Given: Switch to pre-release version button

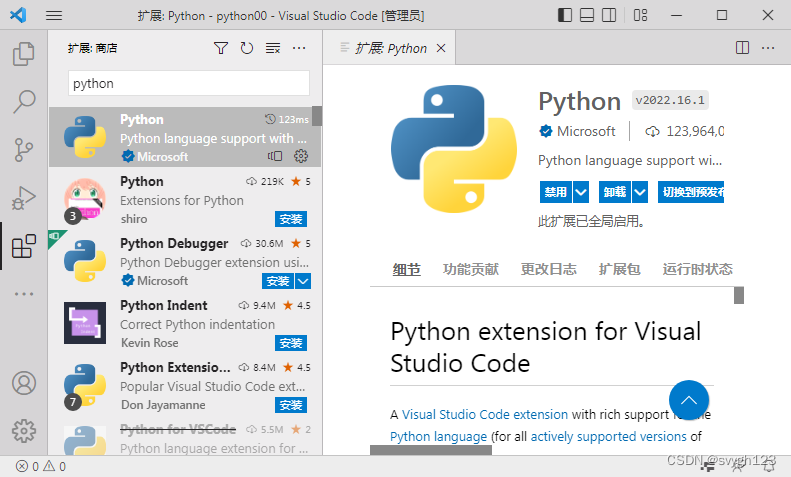Looking at the screenshot, I should point(691,192).
